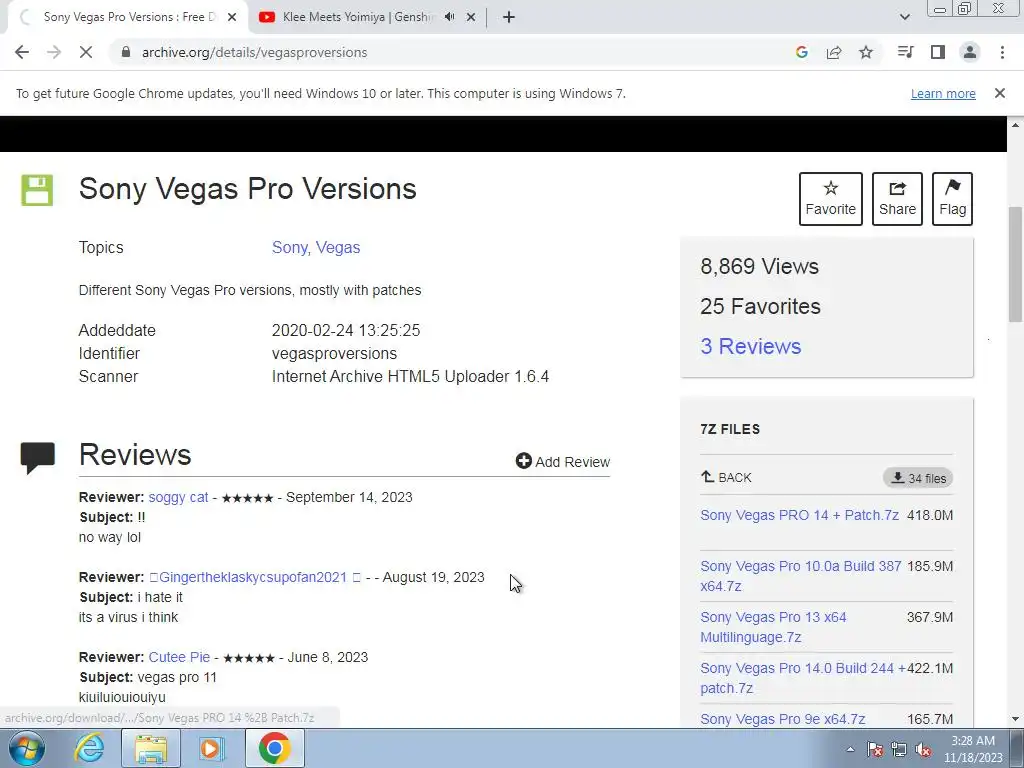Click the taskbar clock showing 3:28 AM
1024x768 pixels.
(973, 749)
